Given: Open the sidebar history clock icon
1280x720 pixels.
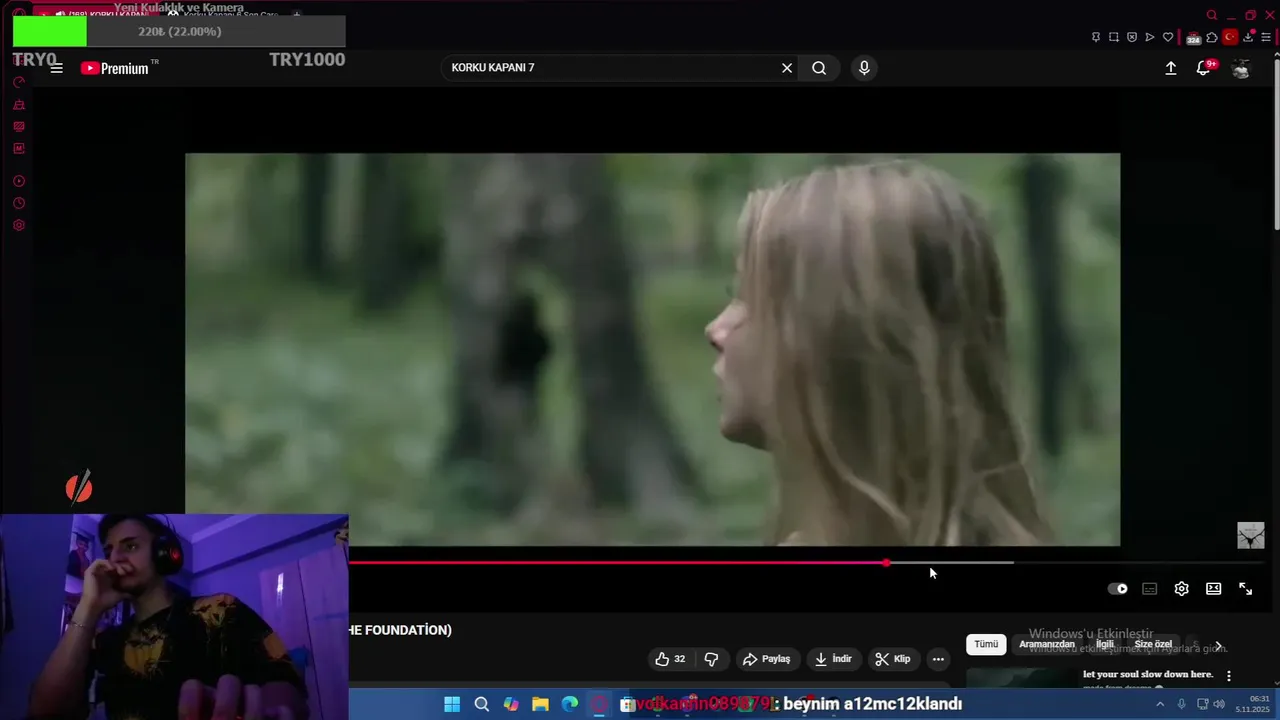Looking at the screenshot, I should [x=19, y=203].
